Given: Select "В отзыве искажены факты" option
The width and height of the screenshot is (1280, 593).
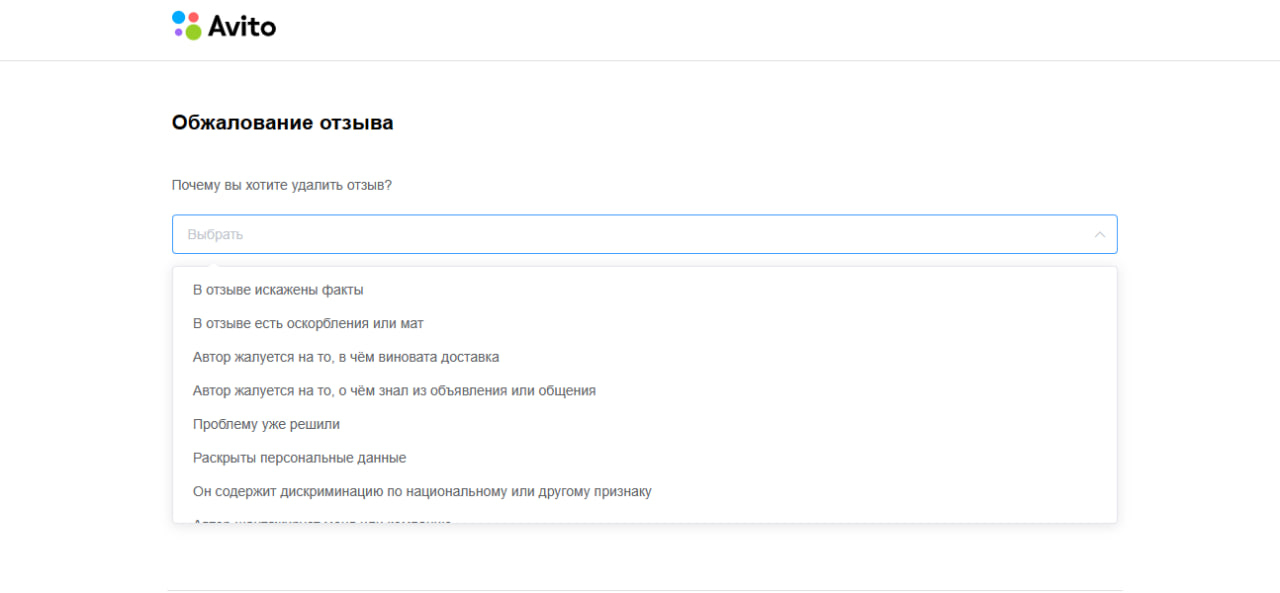Looking at the screenshot, I should pyautogui.click(x=278, y=290).
